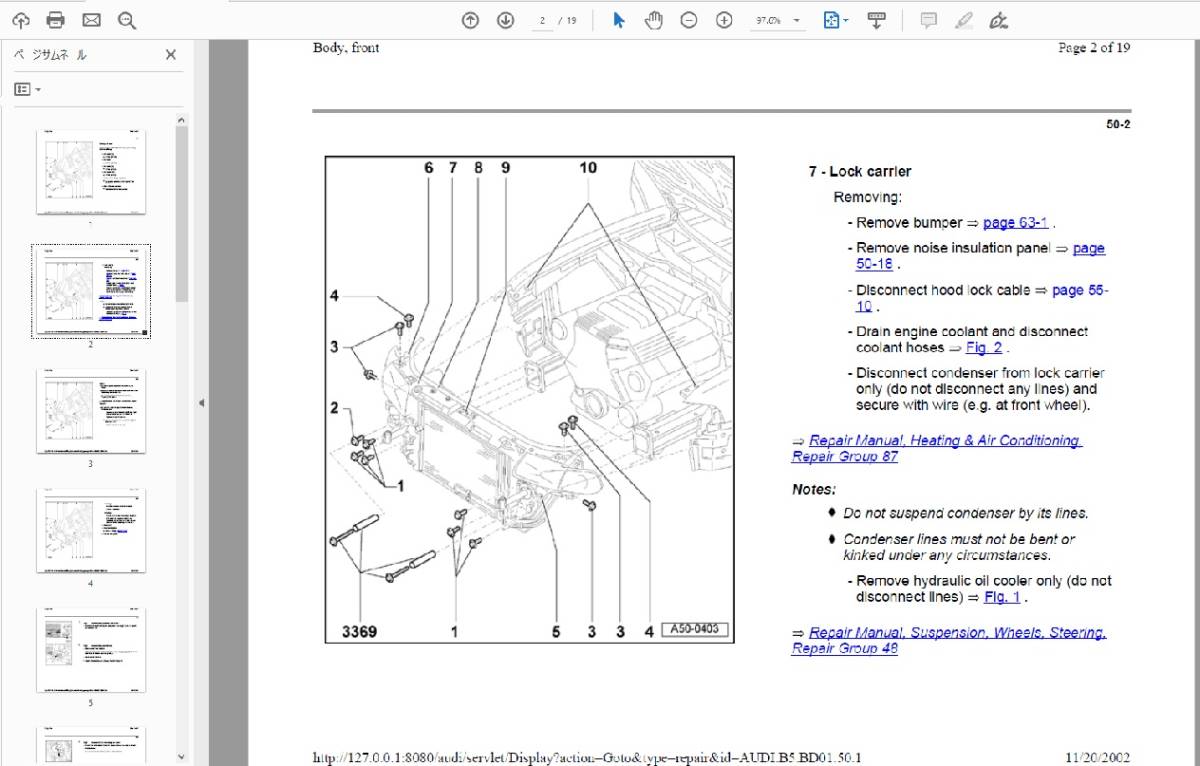Zoom in with plus button
1200x766 pixels.
click(724, 20)
